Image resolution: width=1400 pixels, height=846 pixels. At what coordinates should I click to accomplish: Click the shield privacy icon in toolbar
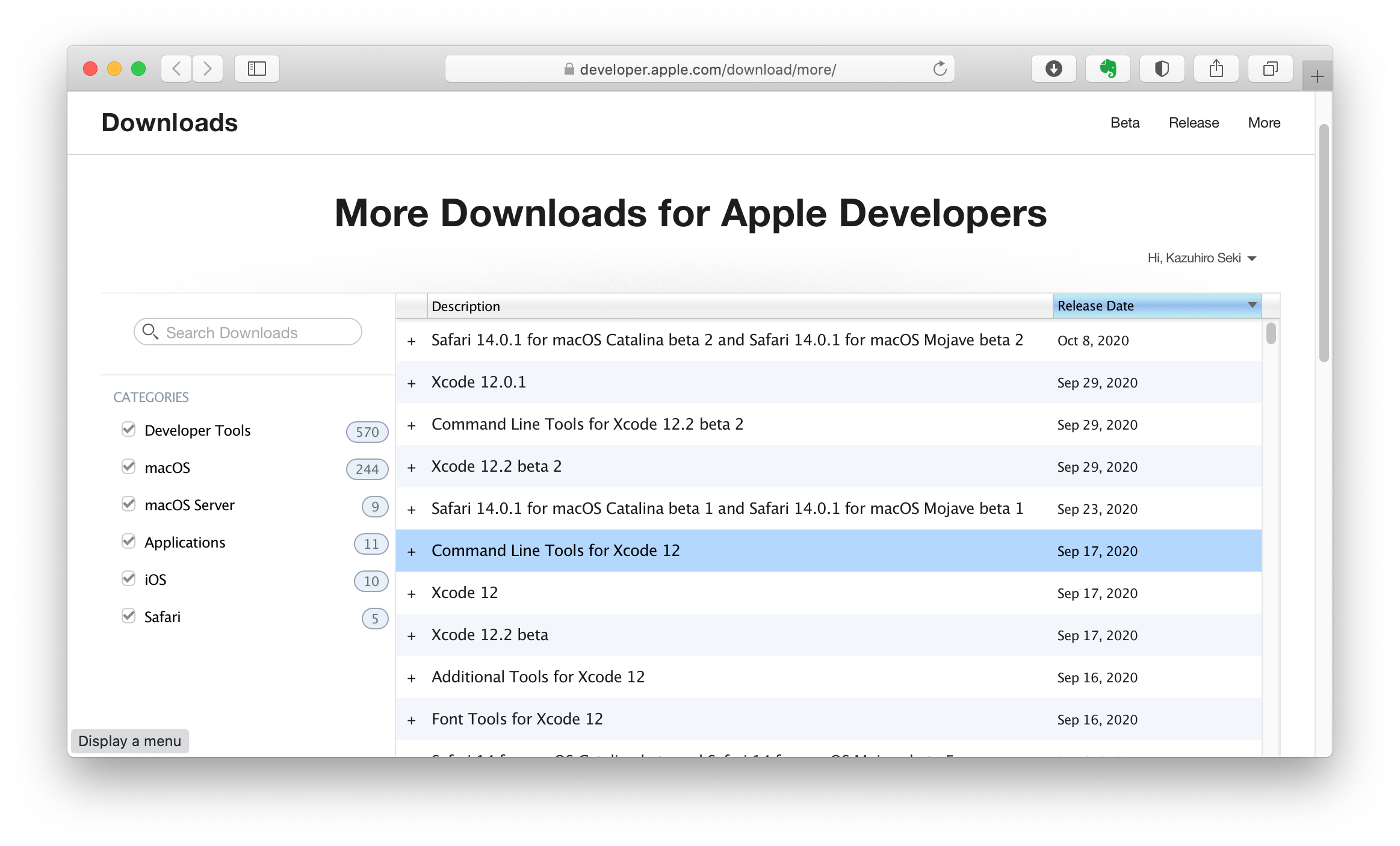pos(1162,69)
